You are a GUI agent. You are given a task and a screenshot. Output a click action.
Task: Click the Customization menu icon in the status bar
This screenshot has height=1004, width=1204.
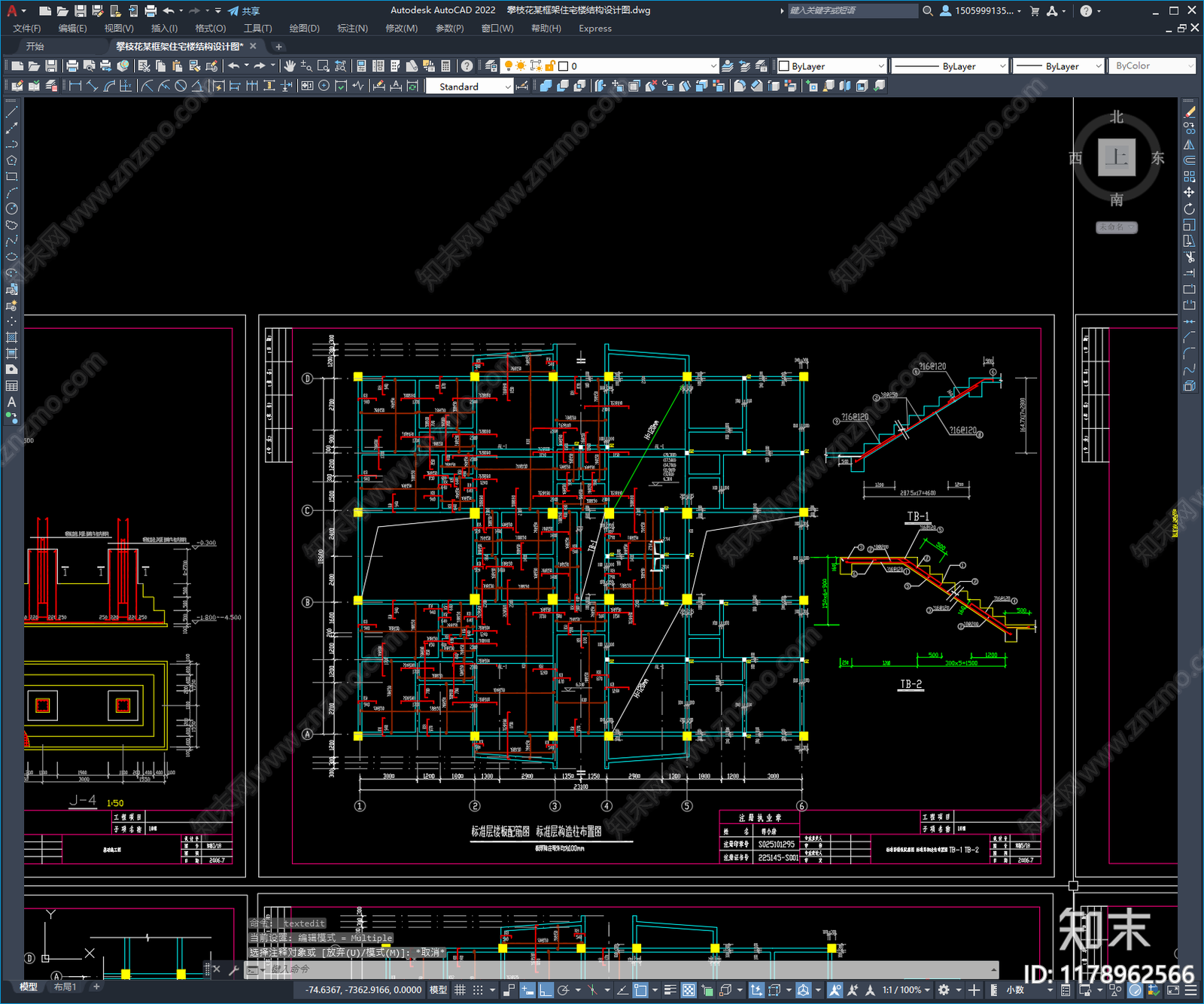1190,990
